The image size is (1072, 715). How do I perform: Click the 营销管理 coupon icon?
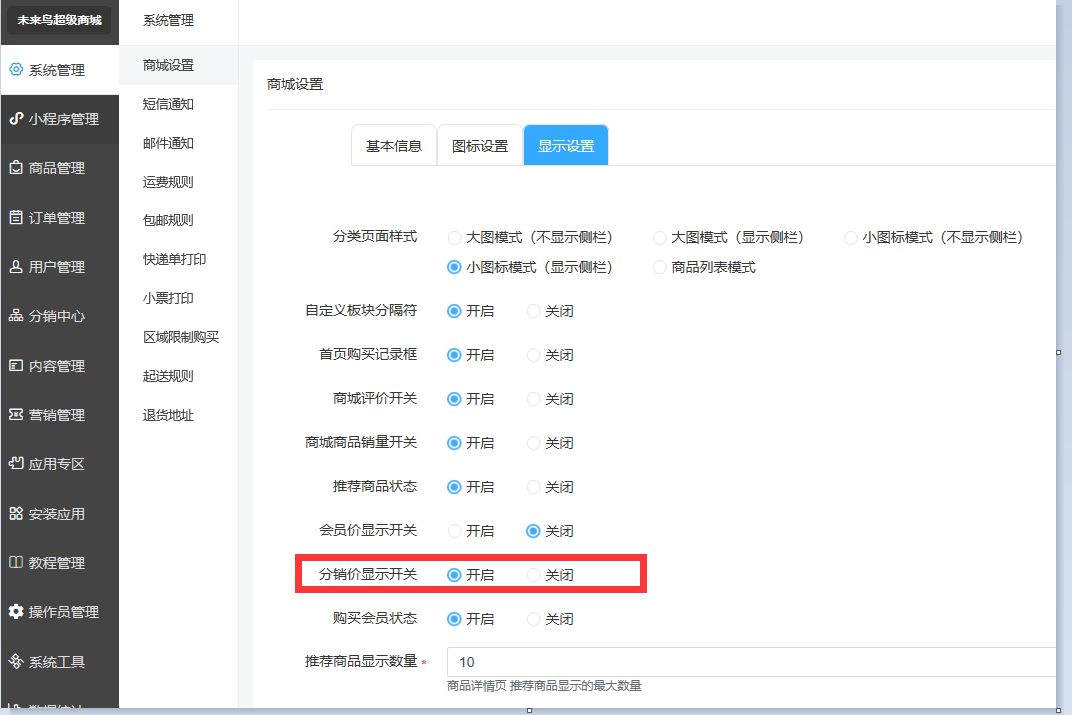16,414
